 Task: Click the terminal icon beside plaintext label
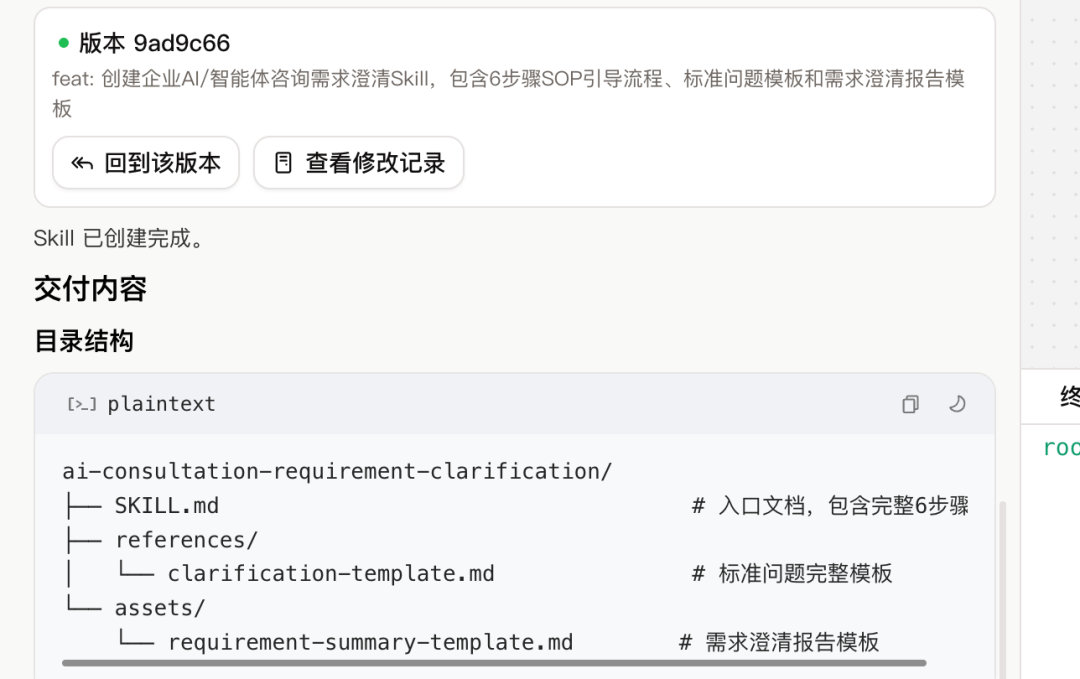click(x=82, y=404)
